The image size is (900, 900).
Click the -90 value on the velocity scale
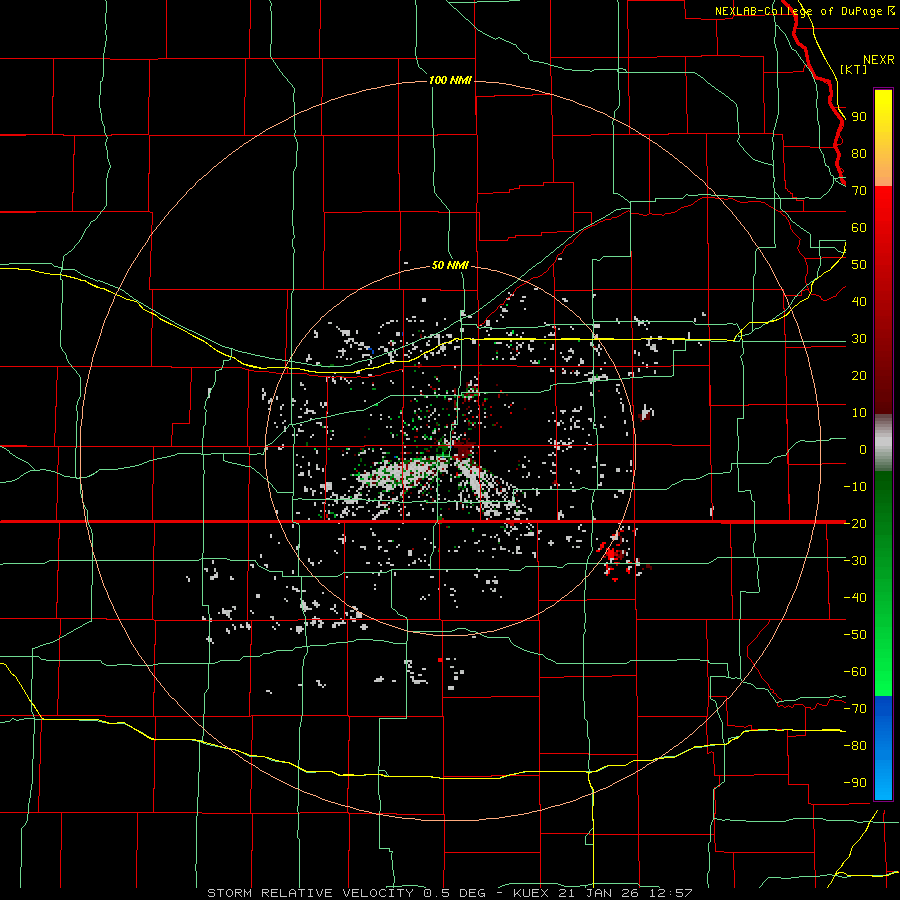(855, 782)
